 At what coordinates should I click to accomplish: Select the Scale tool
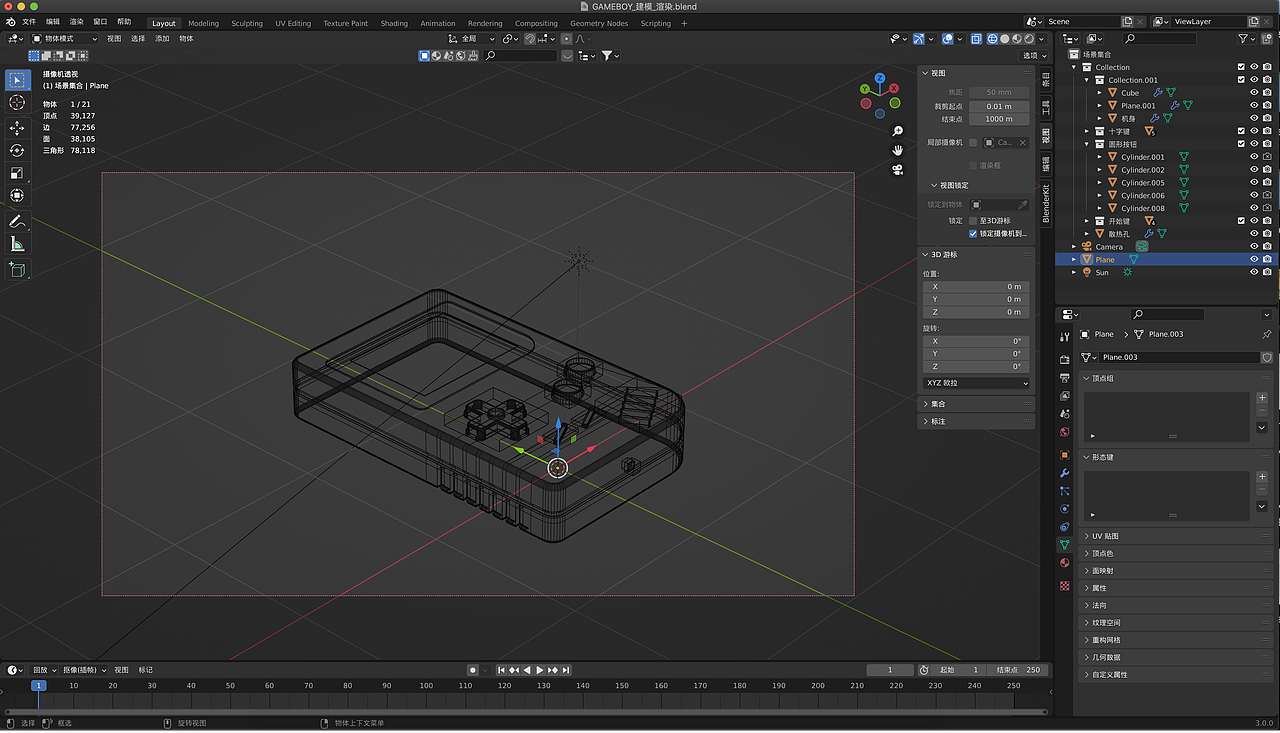pyautogui.click(x=17, y=173)
